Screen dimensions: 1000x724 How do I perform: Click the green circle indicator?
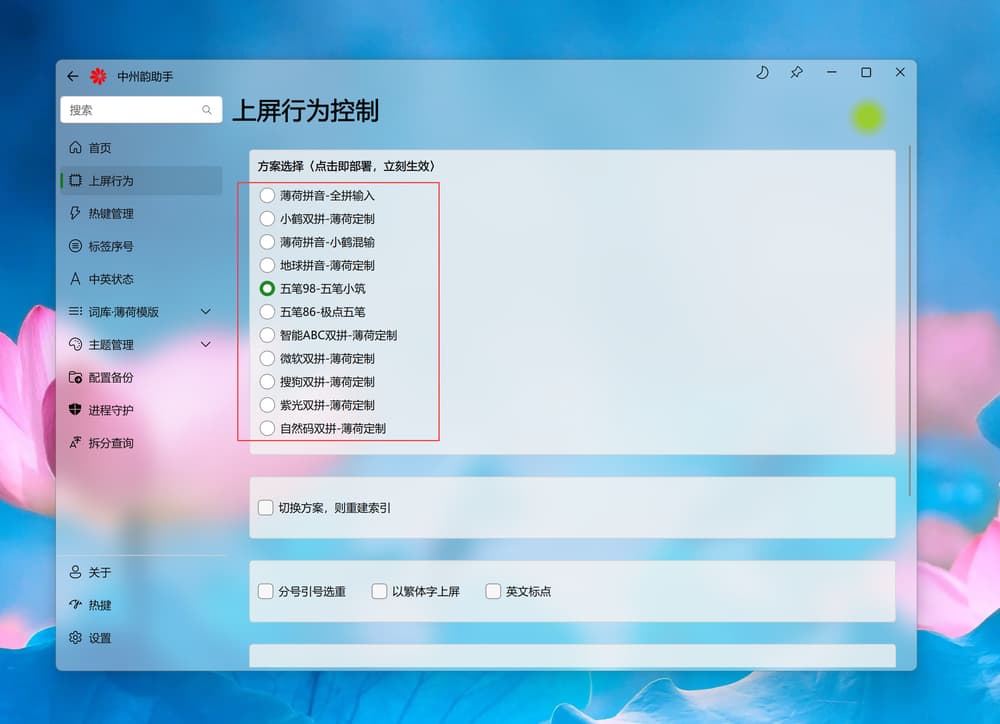click(867, 118)
